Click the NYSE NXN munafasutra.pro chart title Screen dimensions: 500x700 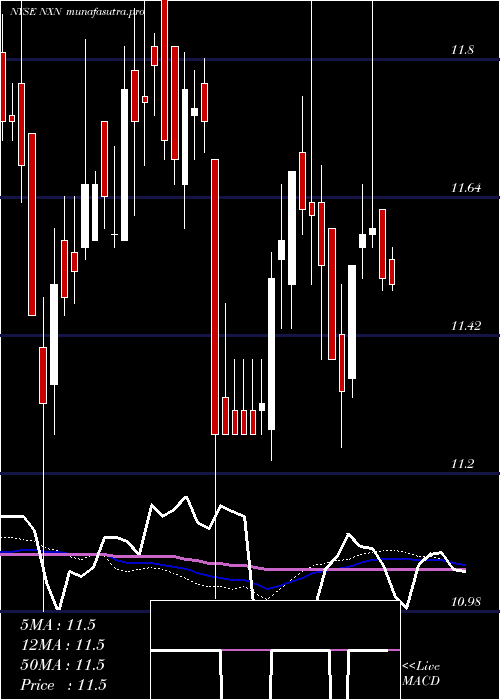(77, 12)
